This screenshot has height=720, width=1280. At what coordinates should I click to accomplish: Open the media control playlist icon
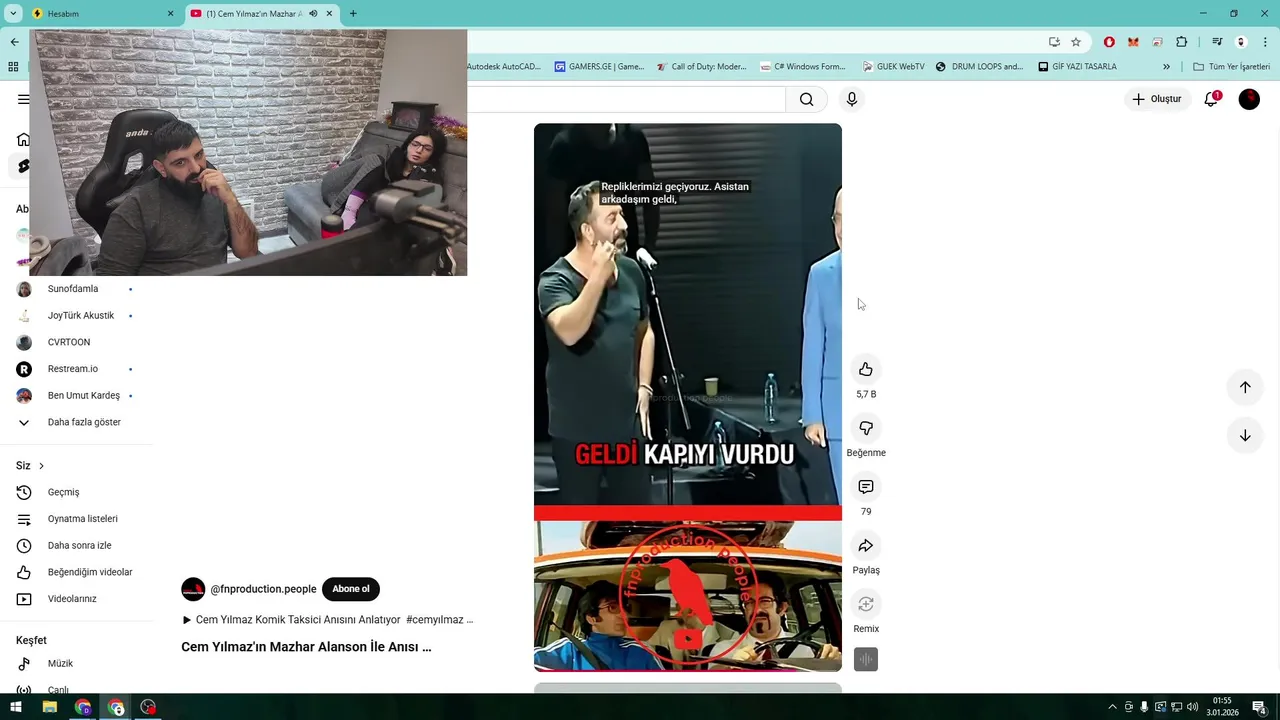(x=1217, y=42)
